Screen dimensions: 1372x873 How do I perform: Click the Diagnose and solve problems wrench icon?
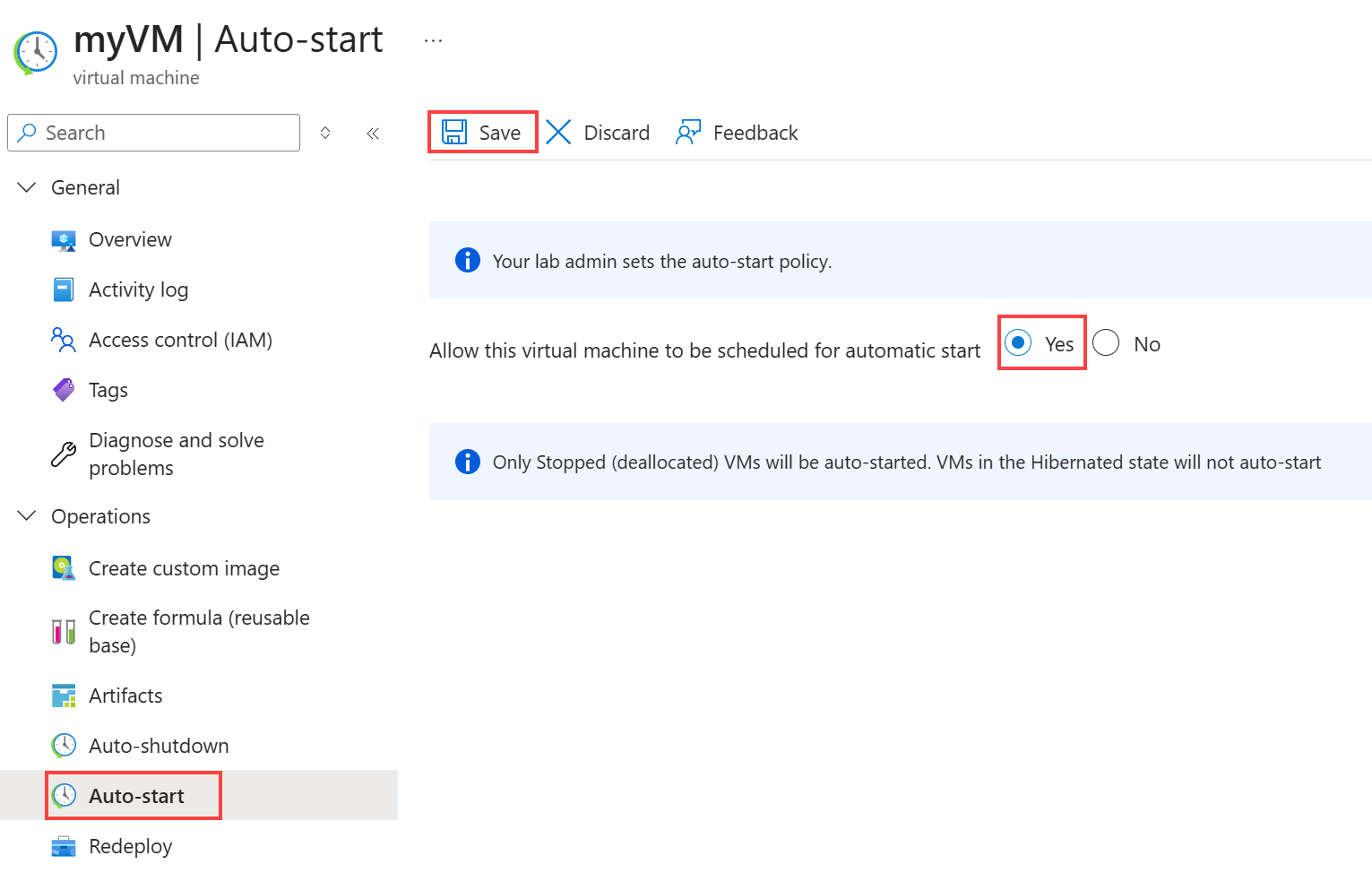[x=64, y=454]
